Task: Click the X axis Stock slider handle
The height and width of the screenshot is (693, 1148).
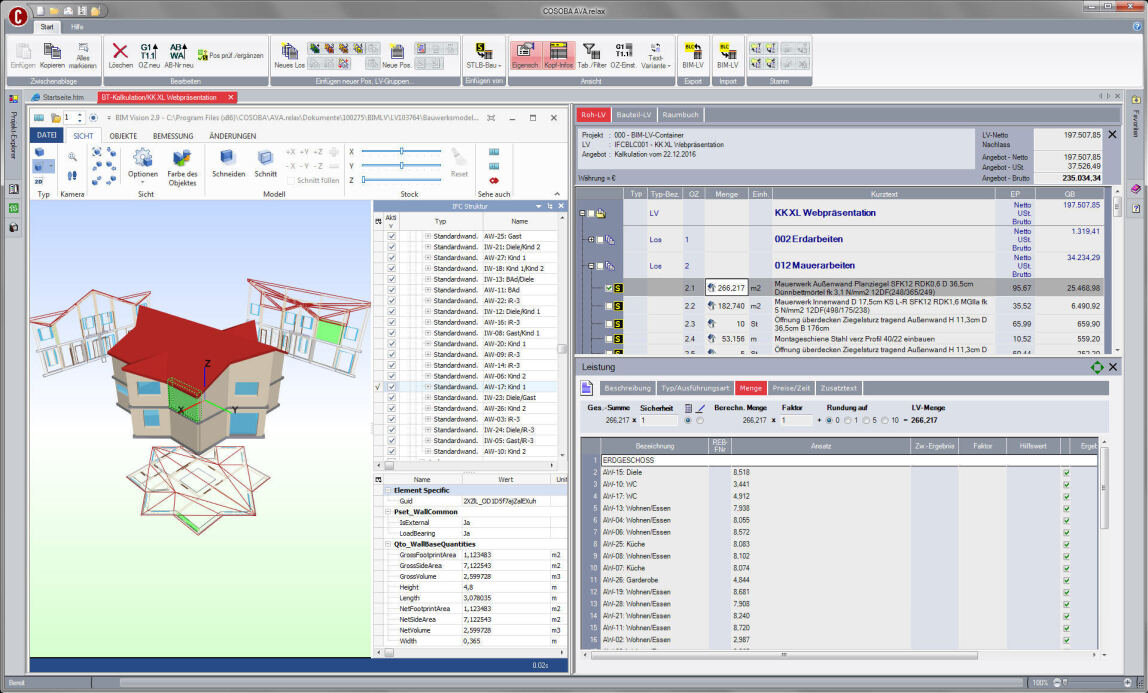Action: tap(401, 151)
